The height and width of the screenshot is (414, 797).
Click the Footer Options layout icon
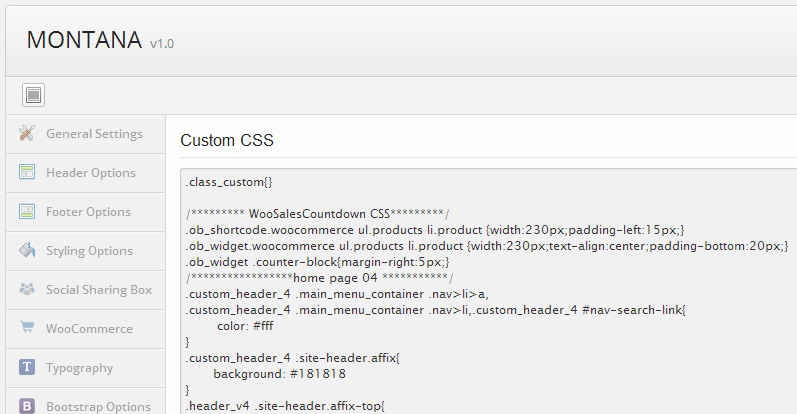(27, 212)
